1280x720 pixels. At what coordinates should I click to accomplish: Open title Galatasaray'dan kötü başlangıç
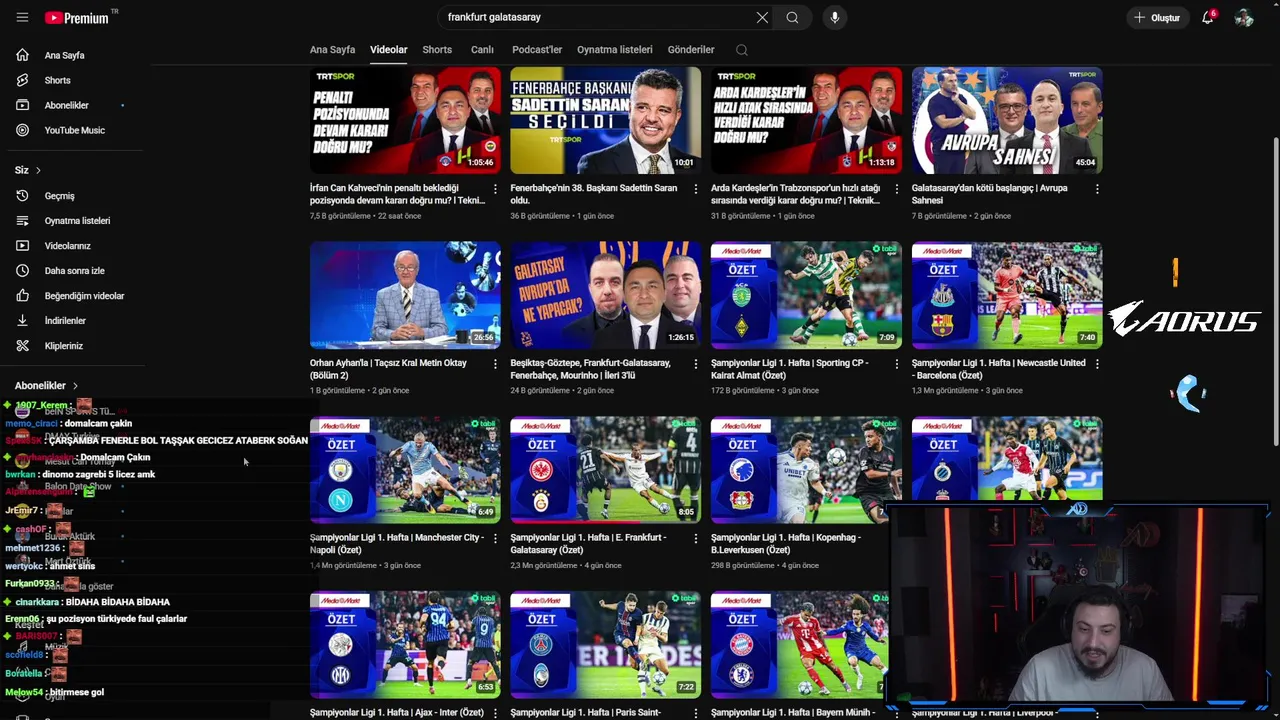click(990, 194)
